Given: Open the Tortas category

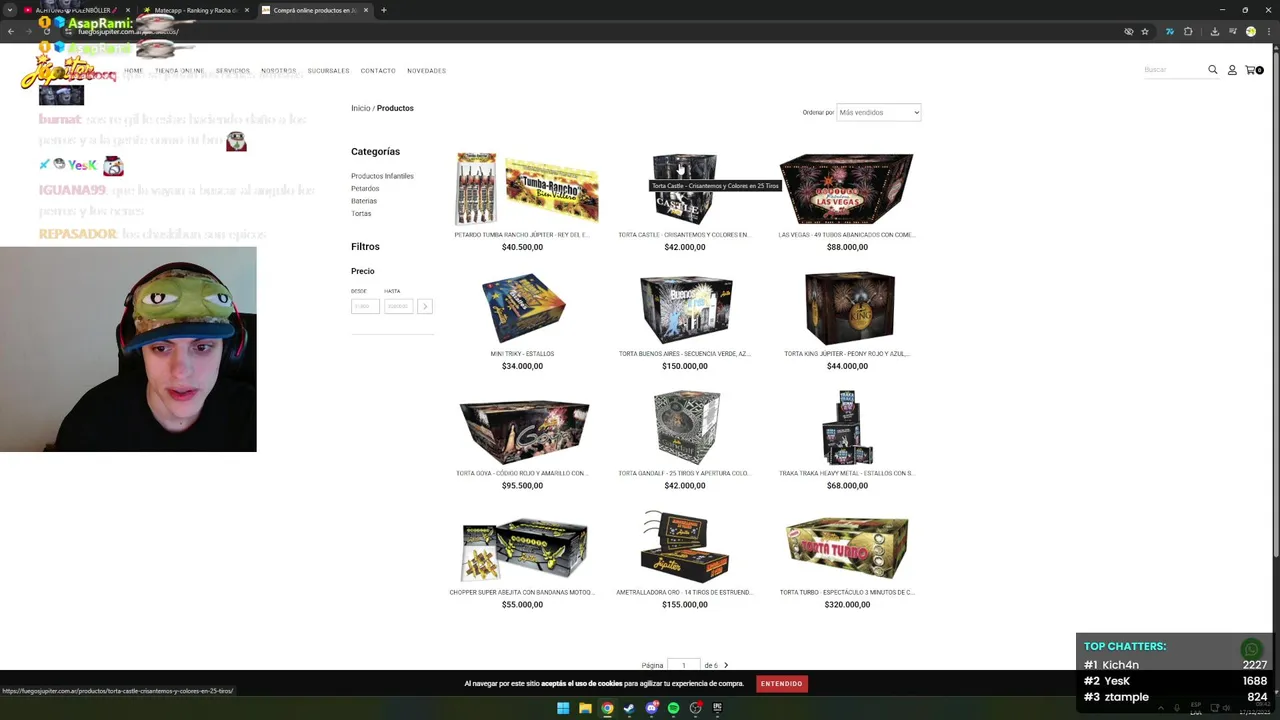Looking at the screenshot, I should pos(361,213).
